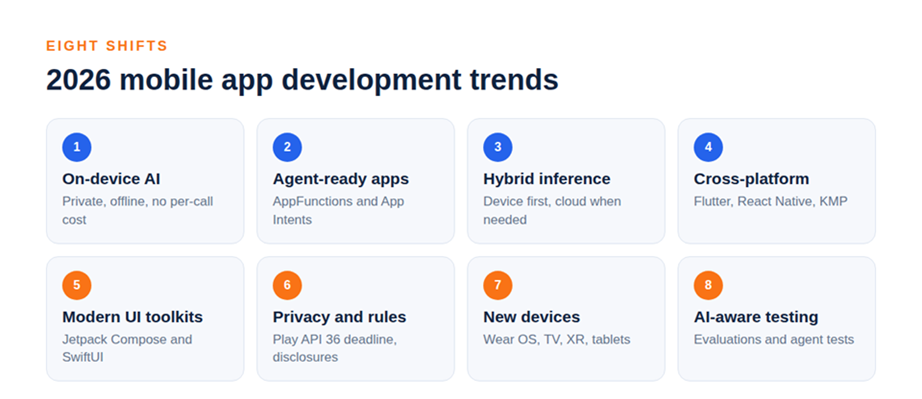This screenshot has height=399, width=922.
Task: Select the 'Modern UI toolkits' card title
Action: [132, 317]
